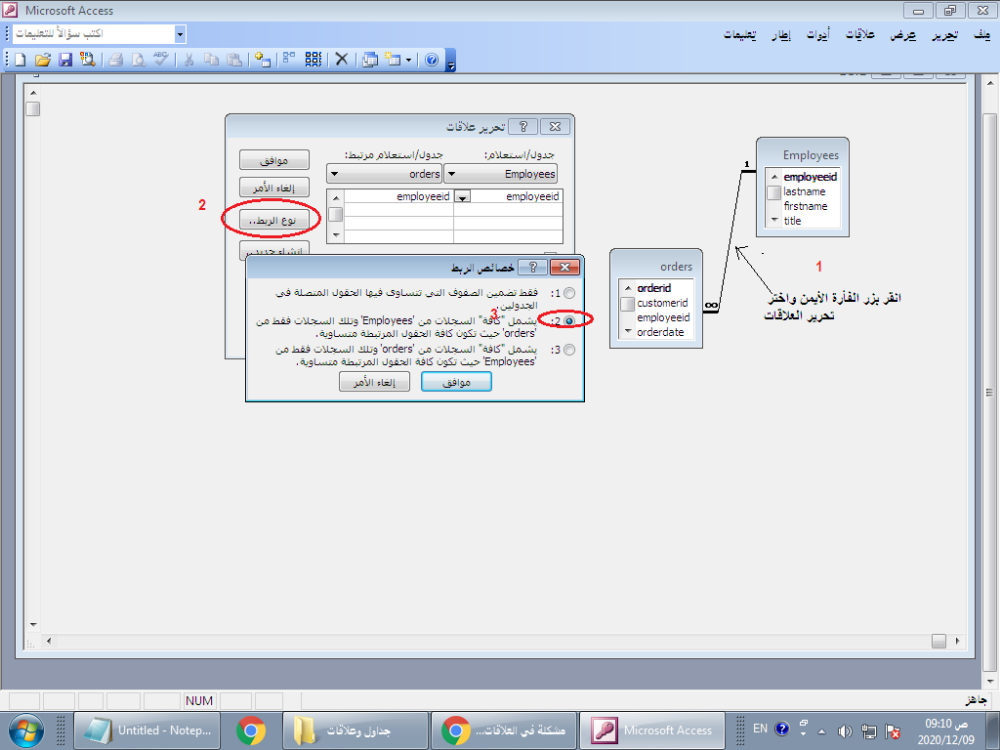This screenshot has height=750, width=1000.
Task: Open a file using the folder icon
Action: (x=43, y=60)
